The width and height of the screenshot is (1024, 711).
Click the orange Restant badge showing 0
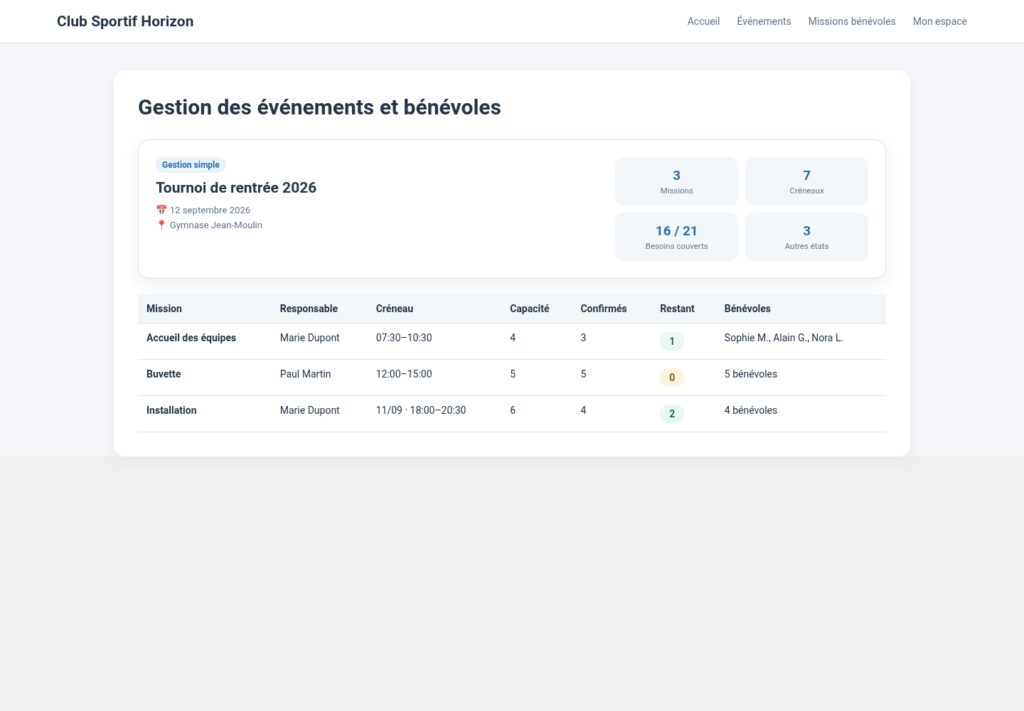tap(671, 377)
